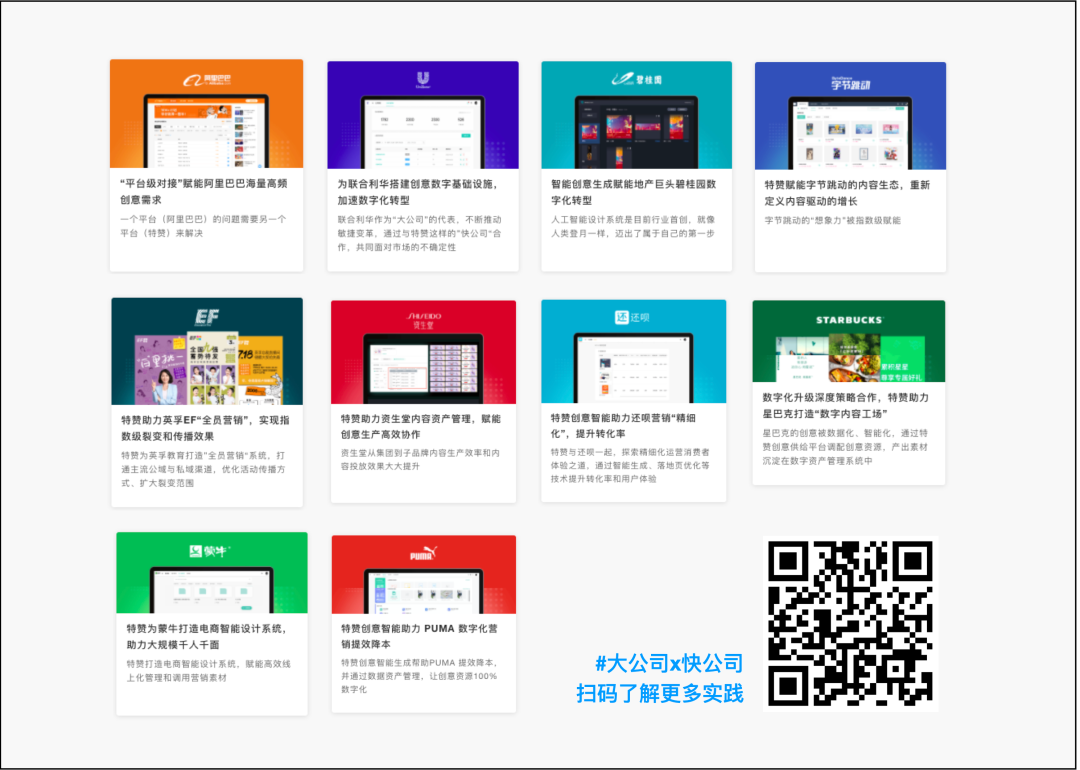Viewport: 1080px width, 770px height.
Task: Click the EF logo on the dark teal card
Action: (x=206, y=317)
